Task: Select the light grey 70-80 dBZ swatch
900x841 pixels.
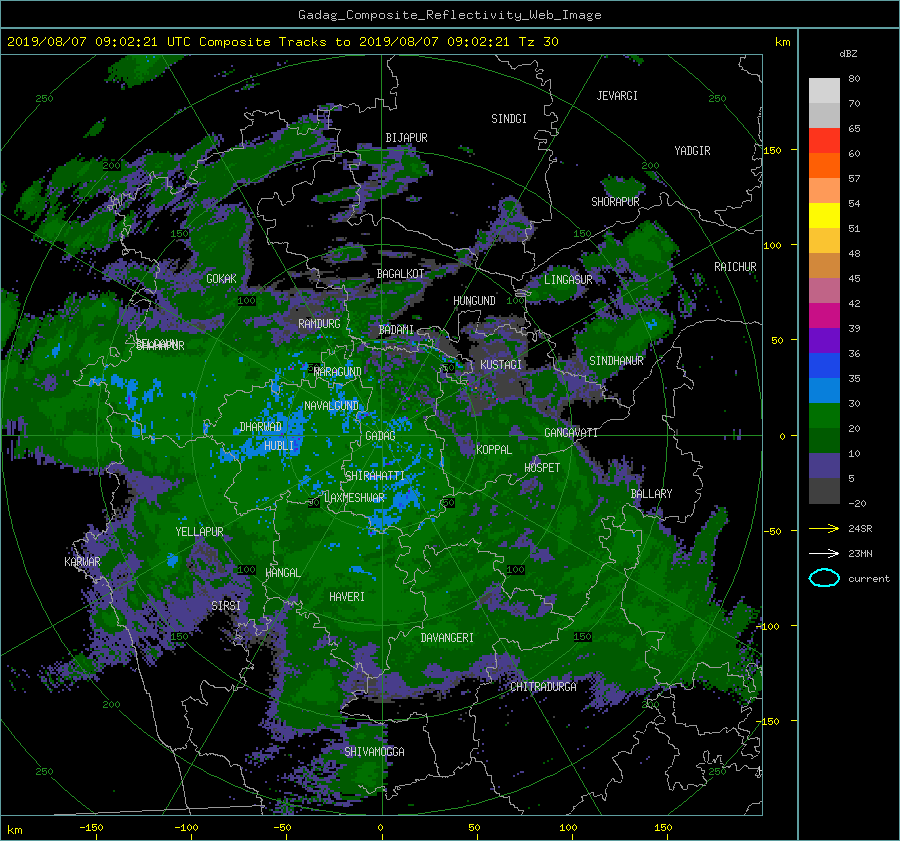Action: point(824,90)
